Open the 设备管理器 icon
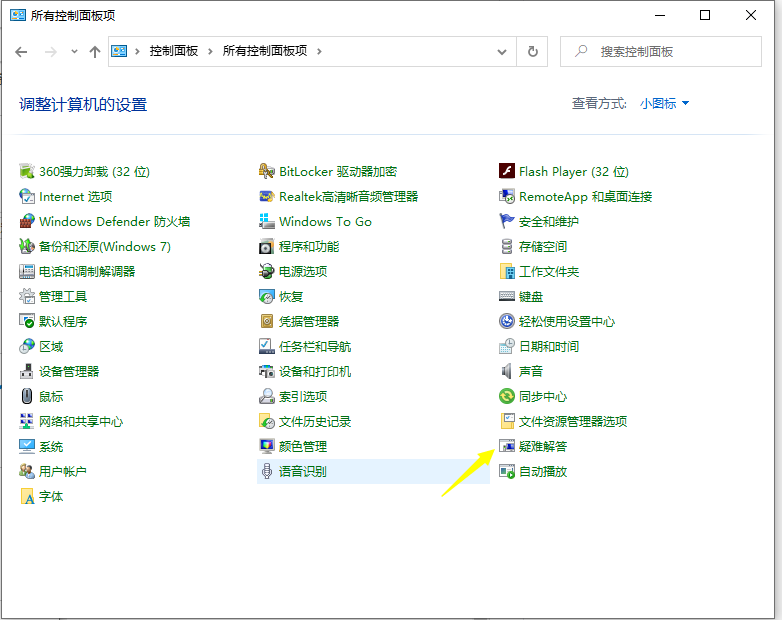 click(x=27, y=372)
